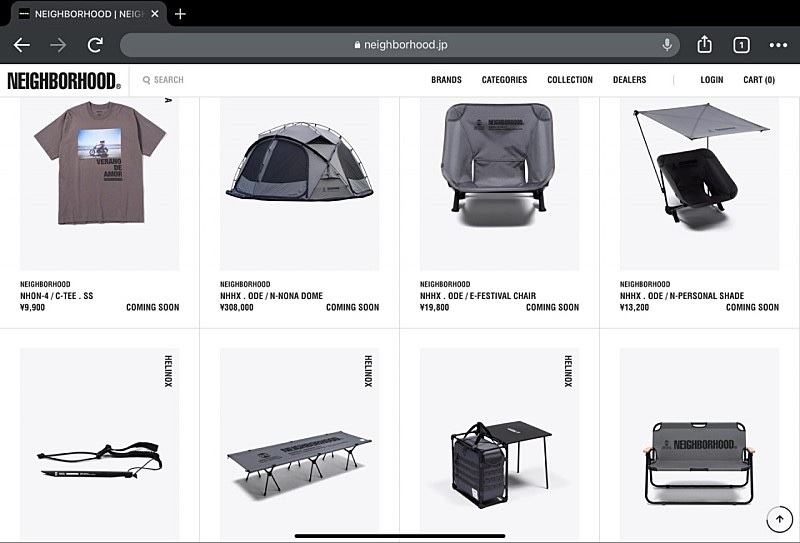
Task: Open the scroll-to-top arrow button
Action: 779,519
